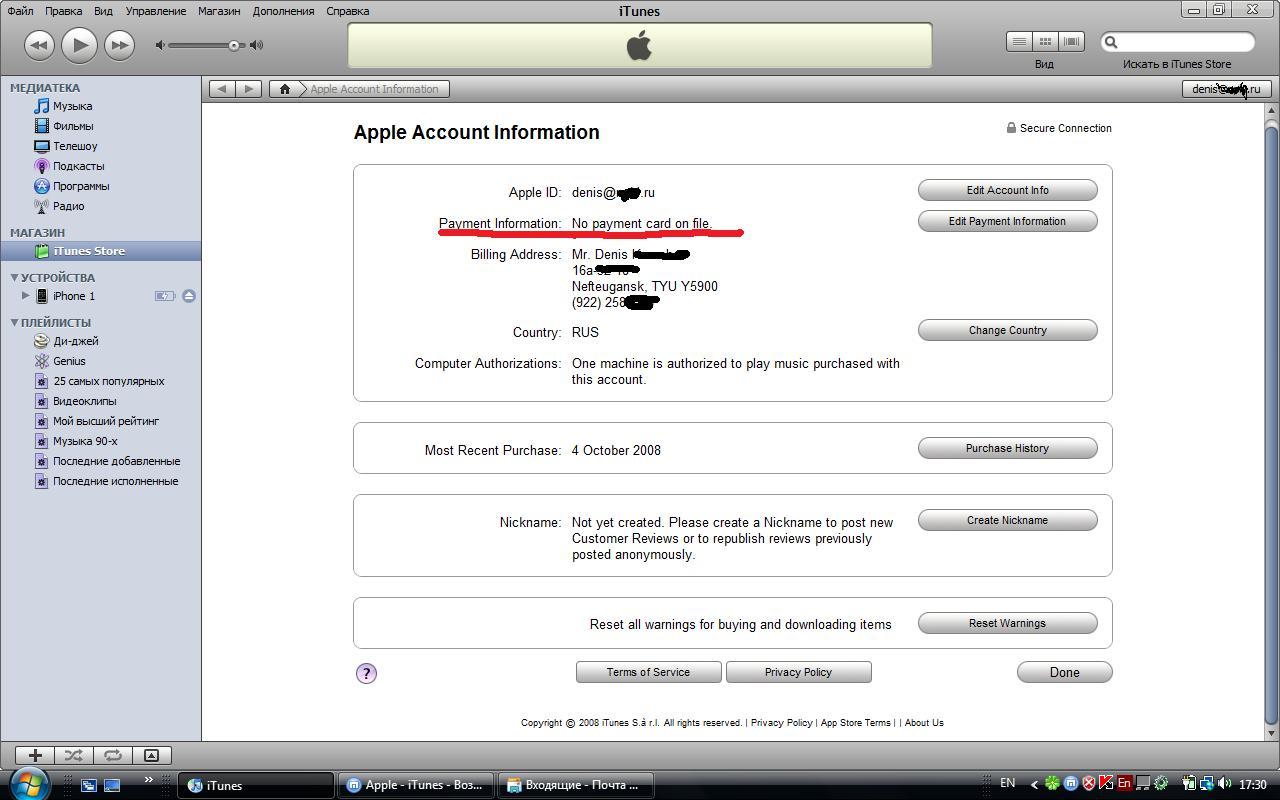Open help with the question mark icon
Image resolution: width=1280 pixels, height=800 pixels.
pyautogui.click(x=366, y=673)
